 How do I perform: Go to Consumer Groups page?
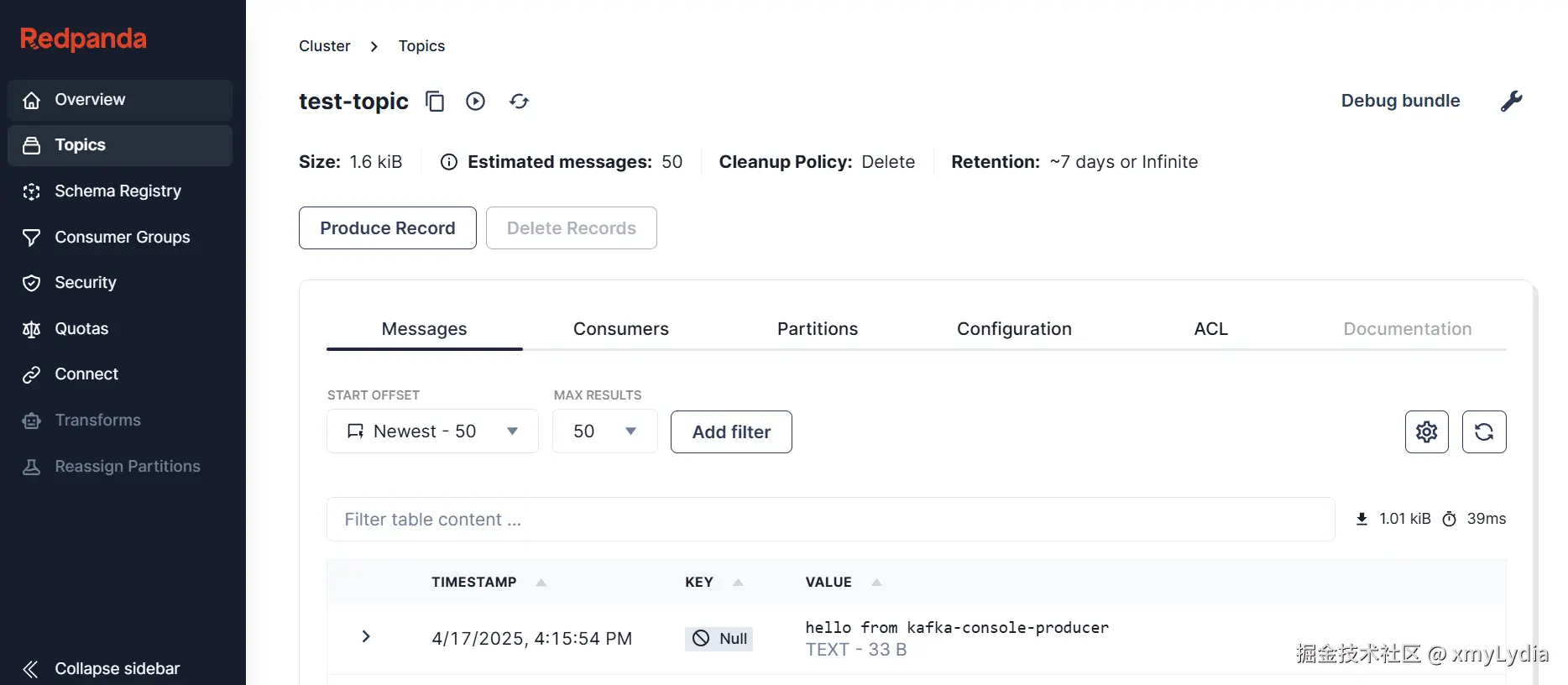[x=122, y=238]
